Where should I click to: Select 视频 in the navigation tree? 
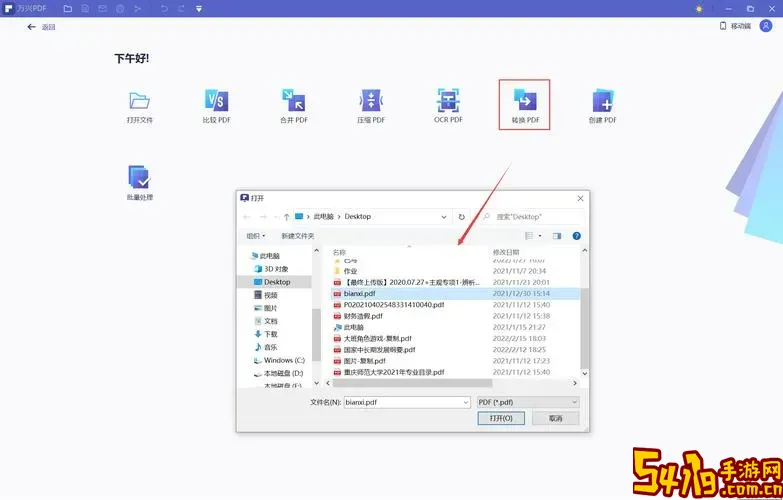point(266,295)
